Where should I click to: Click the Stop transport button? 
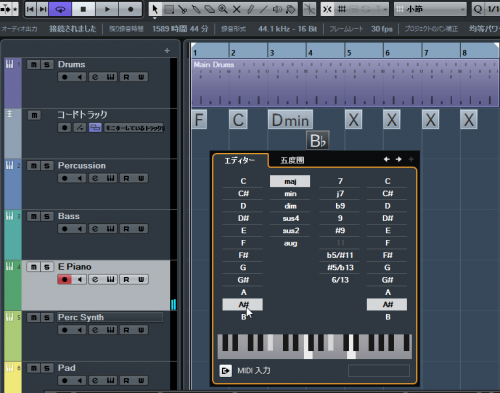pyautogui.click(x=83, y=9)
